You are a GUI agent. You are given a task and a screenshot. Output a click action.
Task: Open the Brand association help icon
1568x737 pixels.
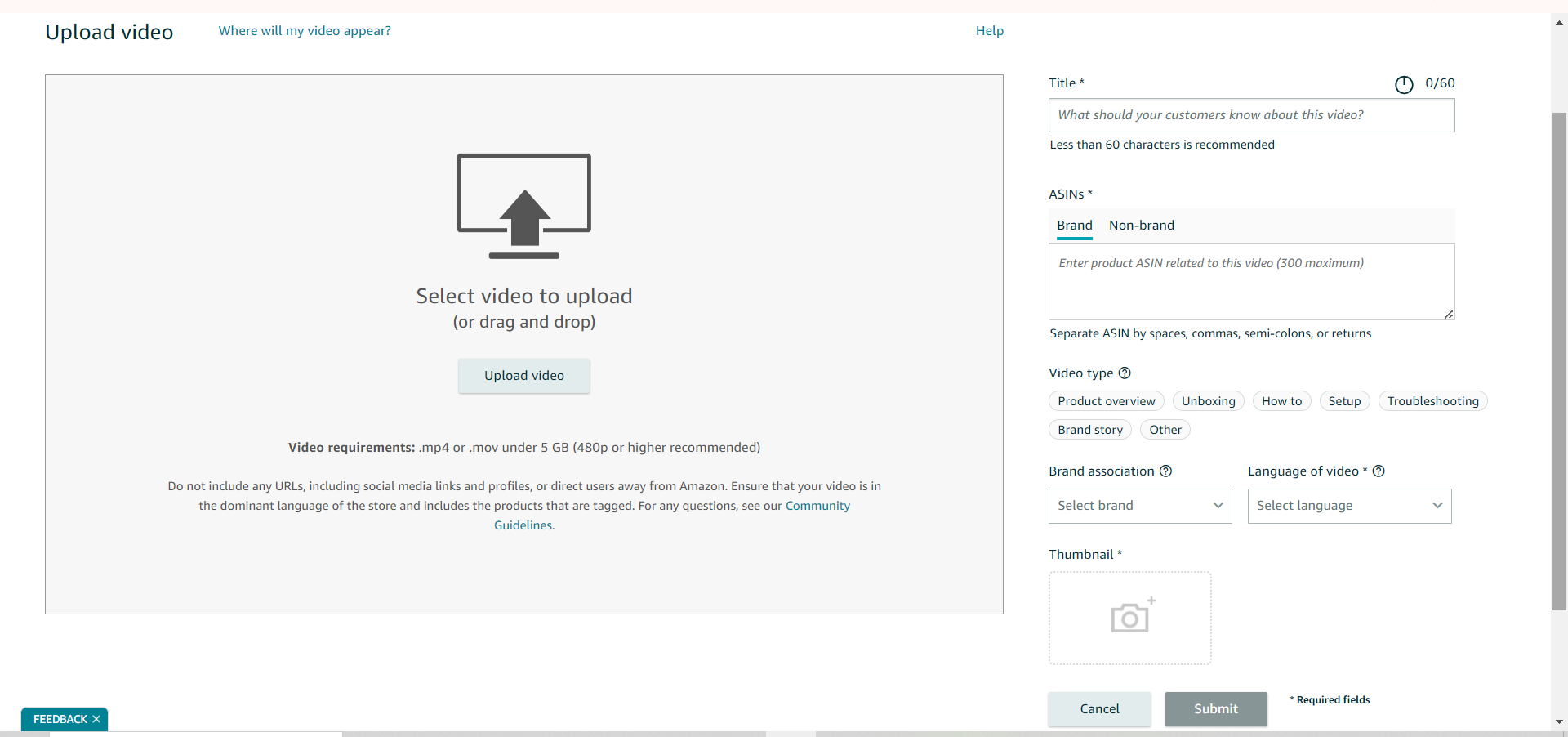pyautogui.click(x=1165, y=471)
